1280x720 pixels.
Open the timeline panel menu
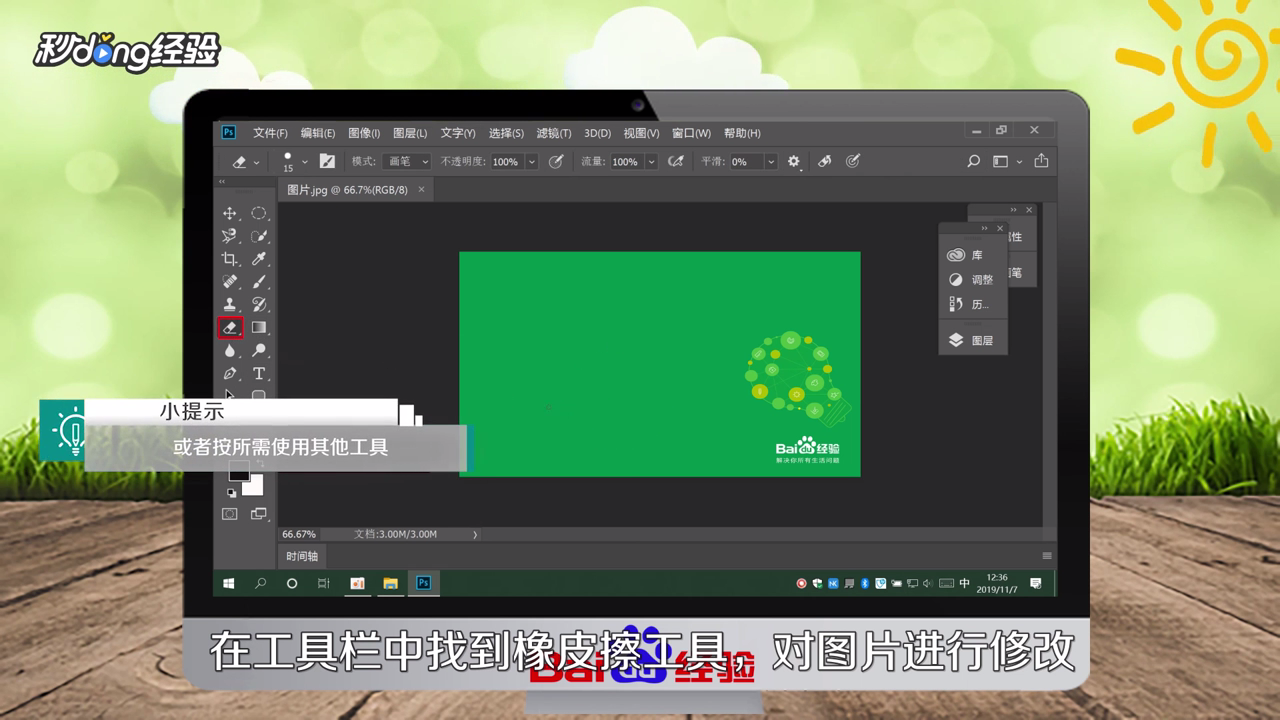pyautogui.click(x=1047, y=556)
